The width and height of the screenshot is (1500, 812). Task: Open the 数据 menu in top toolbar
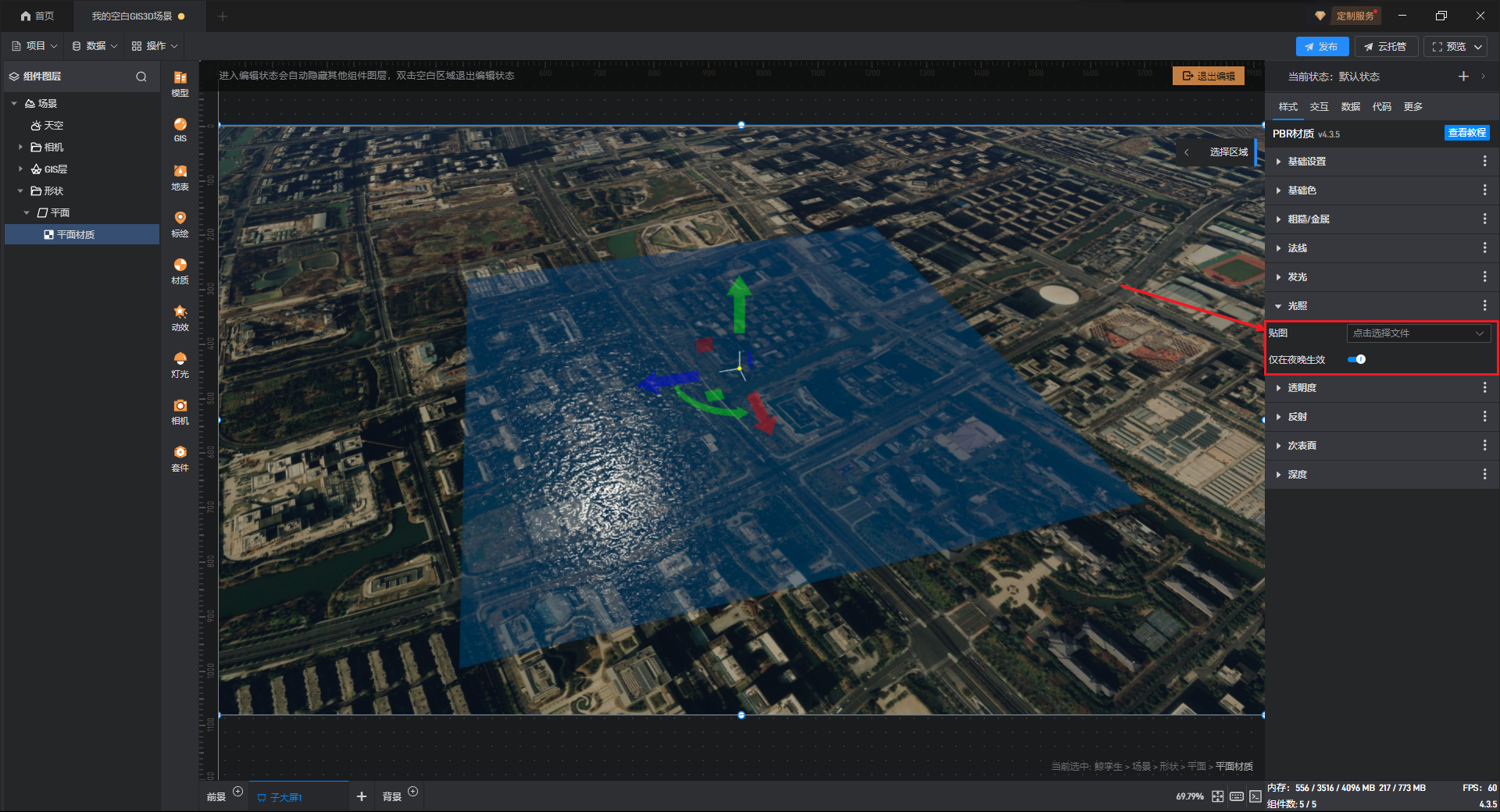click(95, 46)
